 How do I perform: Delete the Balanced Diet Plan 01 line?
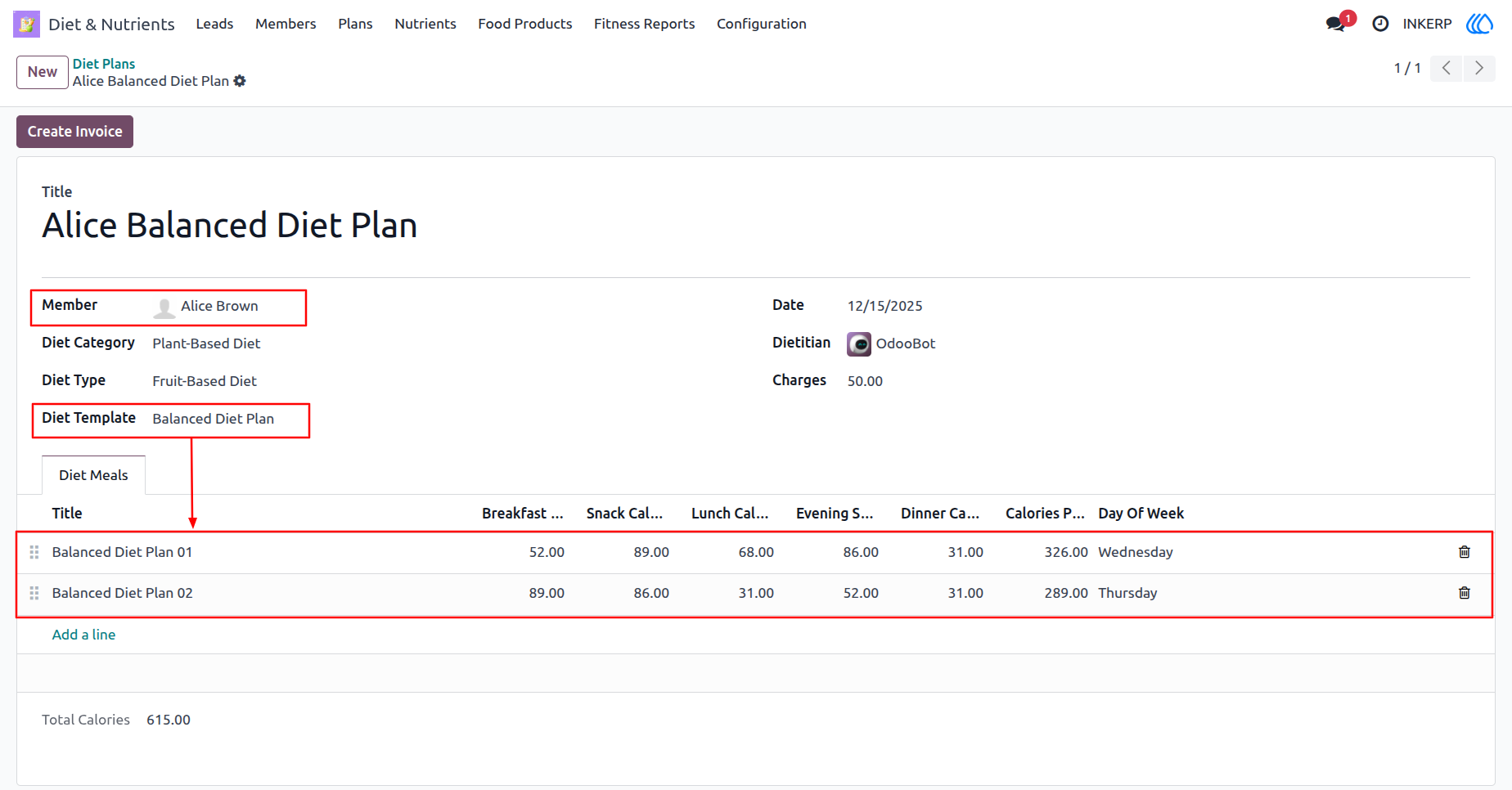1465,552
